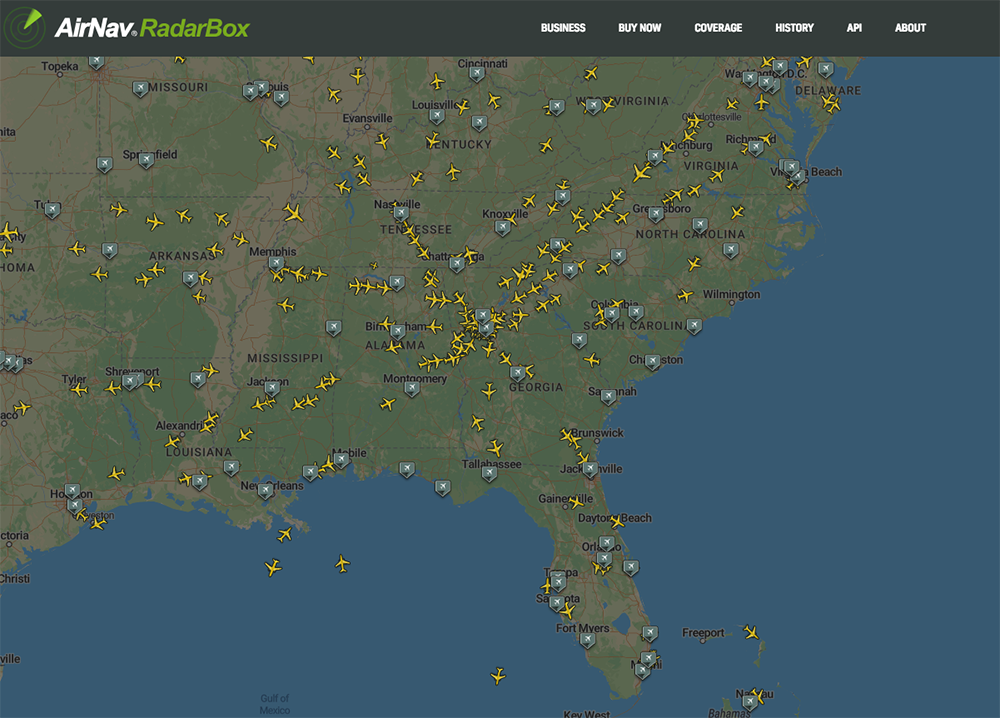Select the airport marker at Topeka
The width and height of the screenshot is (1000, 718).
tap(96, 62)
